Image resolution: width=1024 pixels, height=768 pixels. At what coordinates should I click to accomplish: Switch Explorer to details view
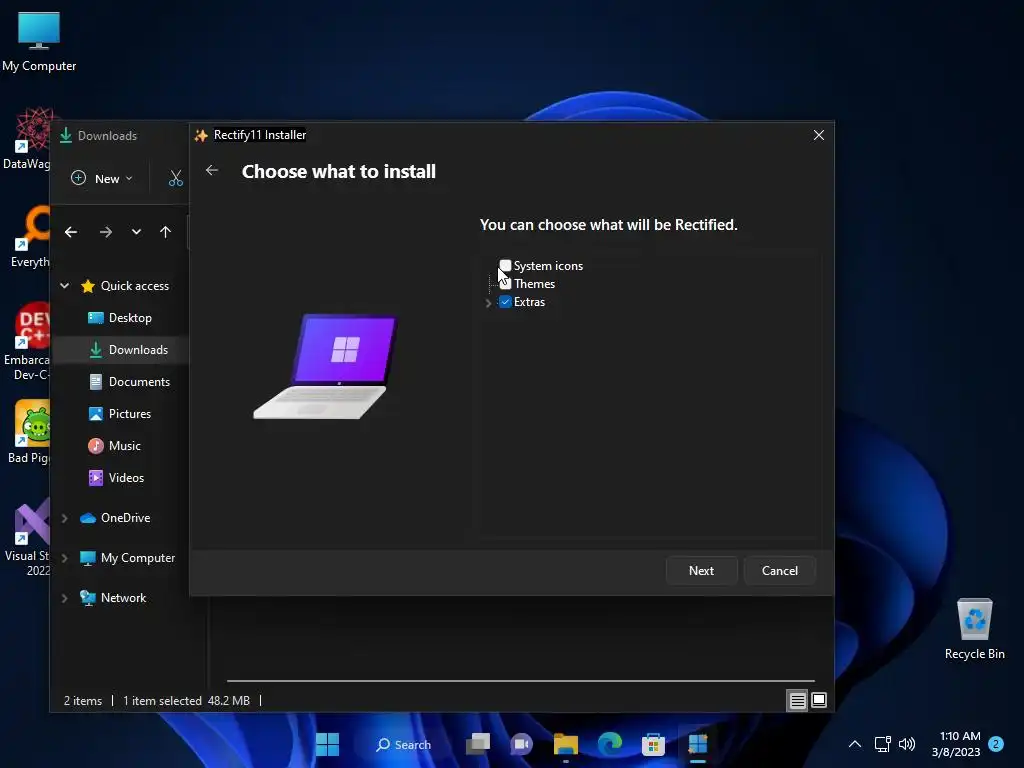pyautogui.click(x=797, y=701)
